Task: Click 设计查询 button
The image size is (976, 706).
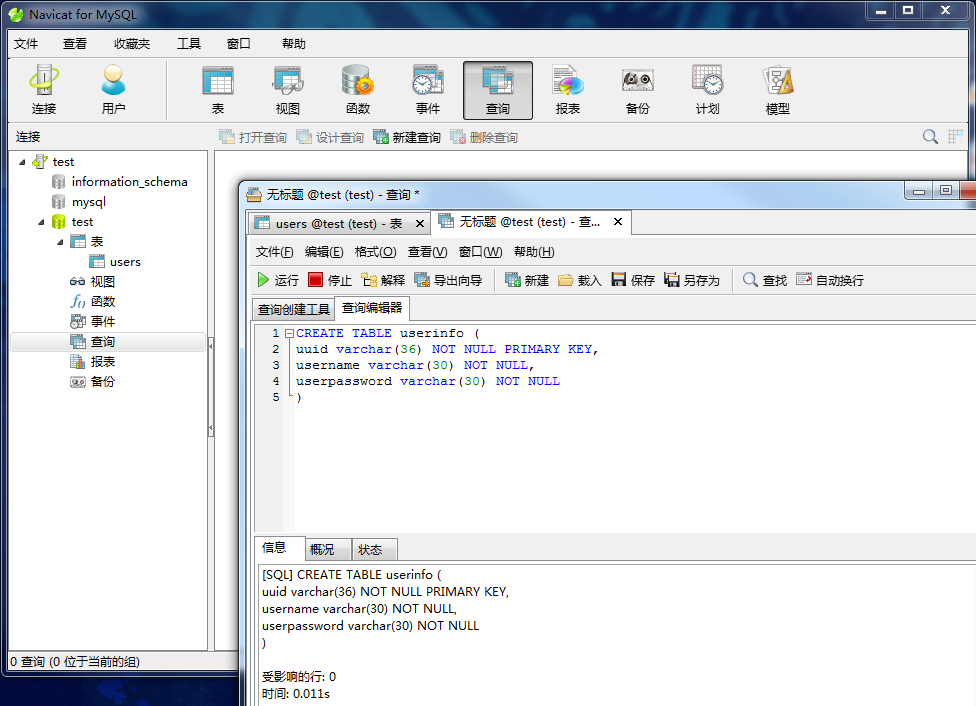Action: point(330,137)
